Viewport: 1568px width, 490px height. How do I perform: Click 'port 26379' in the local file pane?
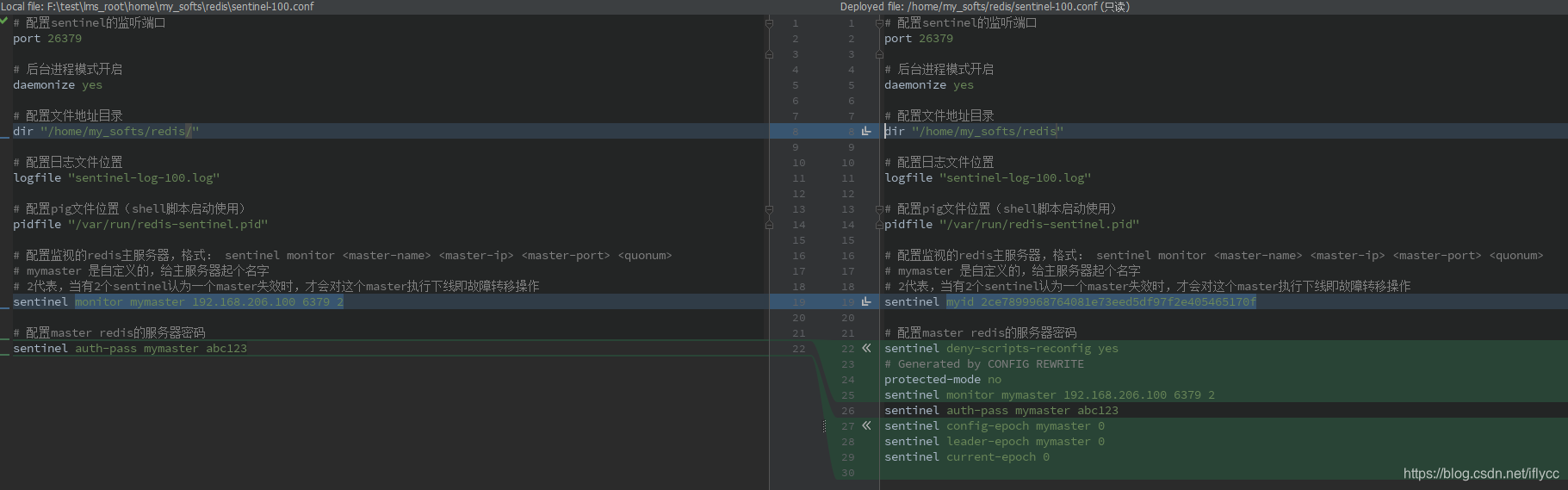[x=47, y=39]
